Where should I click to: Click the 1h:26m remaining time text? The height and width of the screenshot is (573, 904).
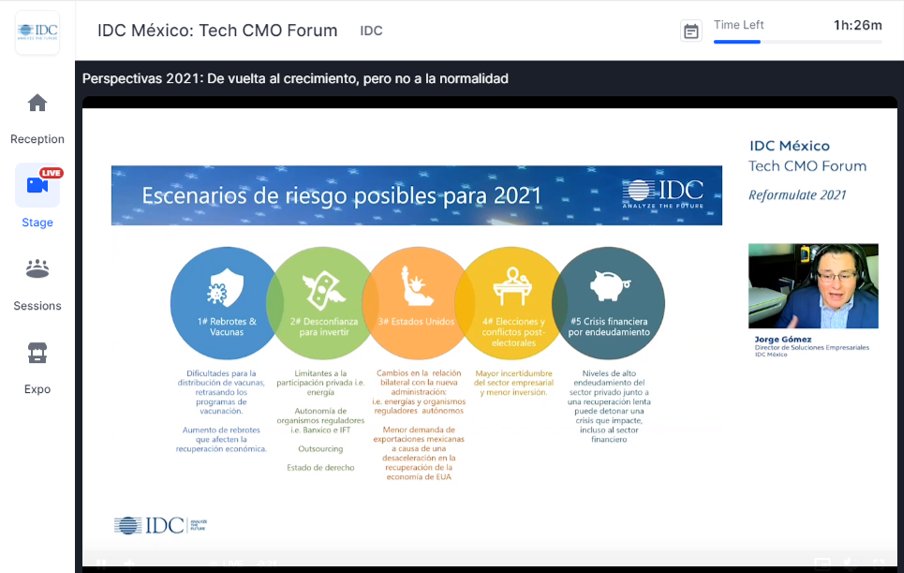pyautogui.click(x=857, y=25)
